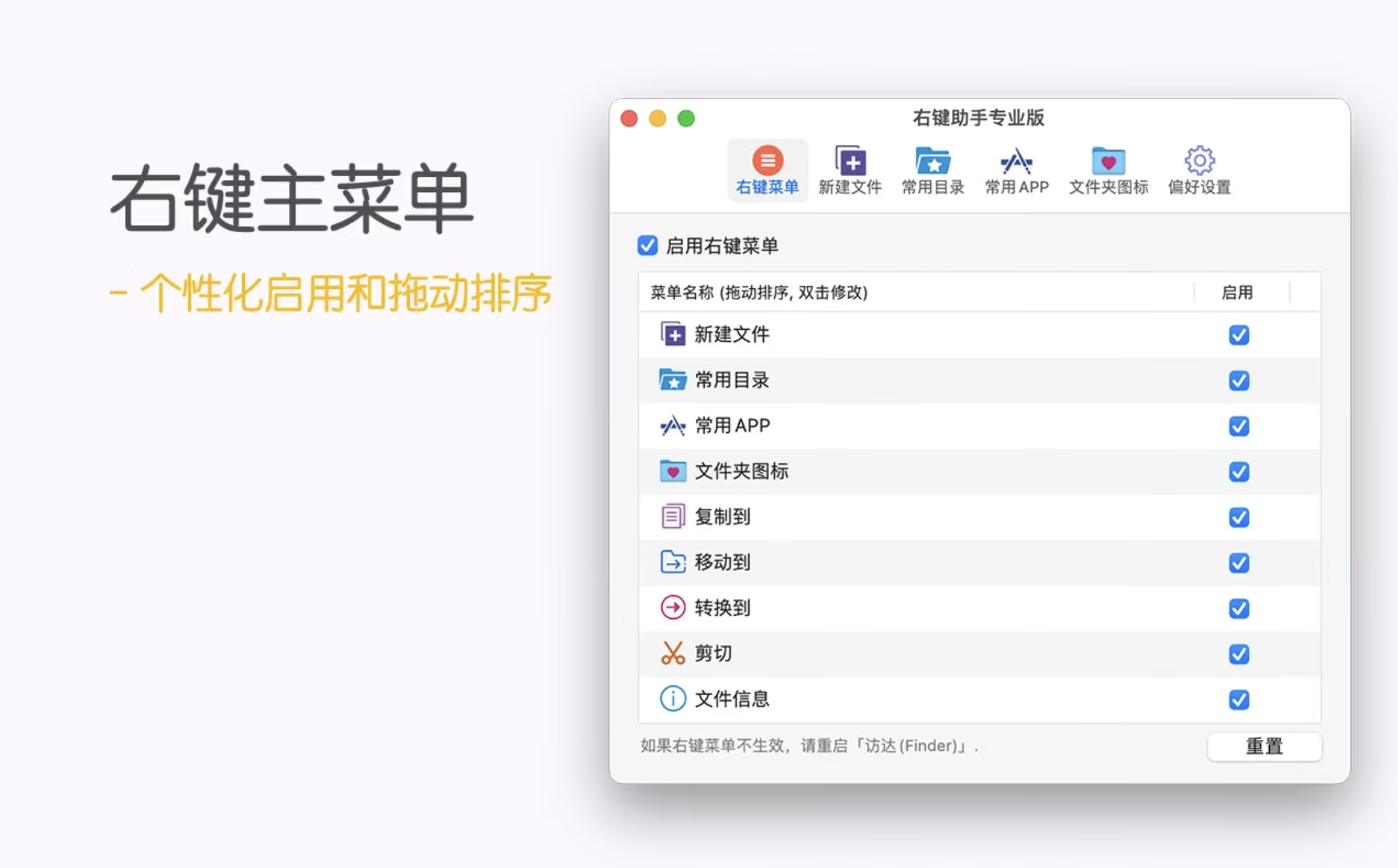Toggle the 启用右键菜单 checkbox
Image resolution: width=1398 pixels, height=868 pixels.
click(648, 246)
